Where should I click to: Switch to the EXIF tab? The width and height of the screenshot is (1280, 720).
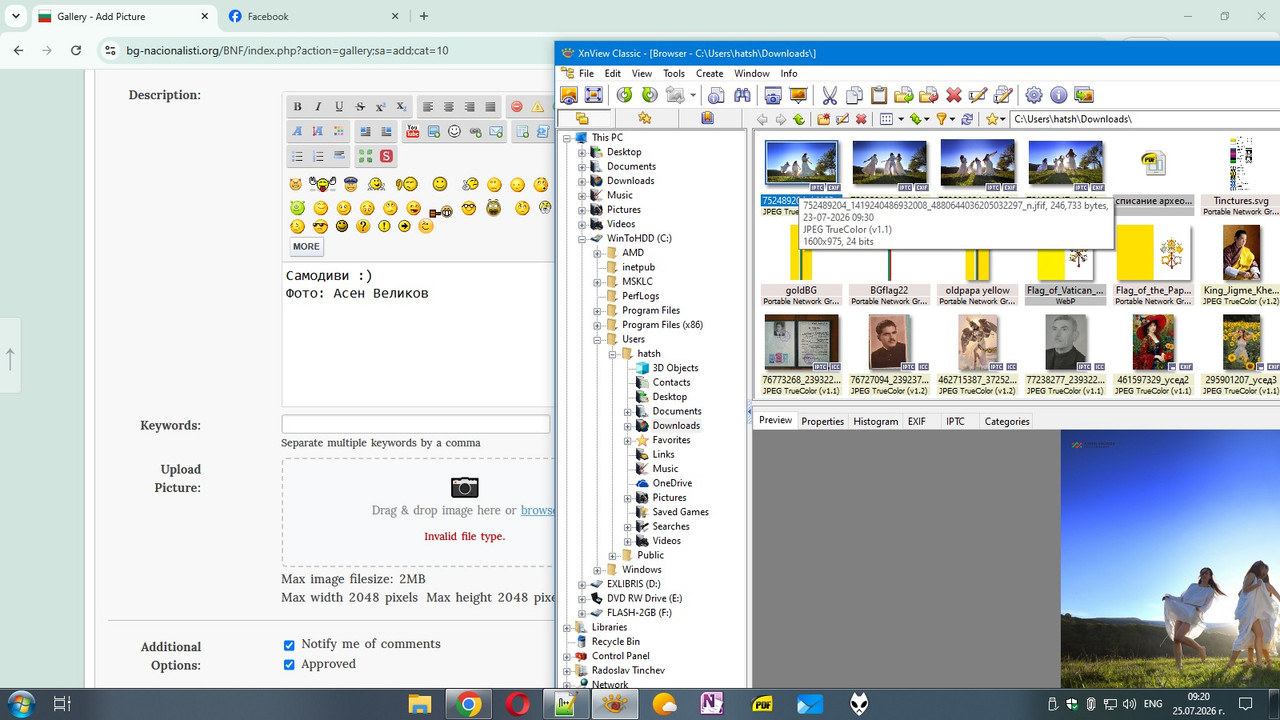click(916, 421)
